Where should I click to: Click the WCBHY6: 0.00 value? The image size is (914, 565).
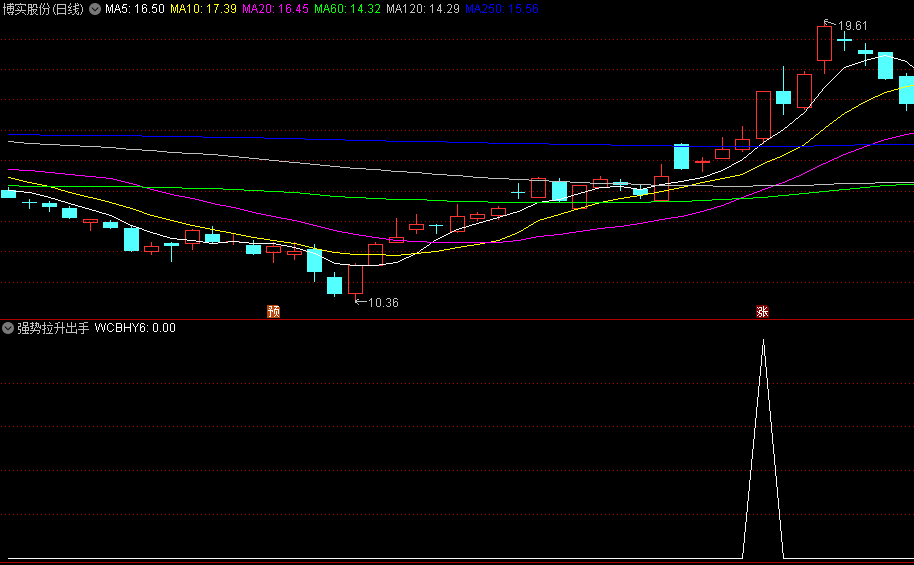point(135,328)
